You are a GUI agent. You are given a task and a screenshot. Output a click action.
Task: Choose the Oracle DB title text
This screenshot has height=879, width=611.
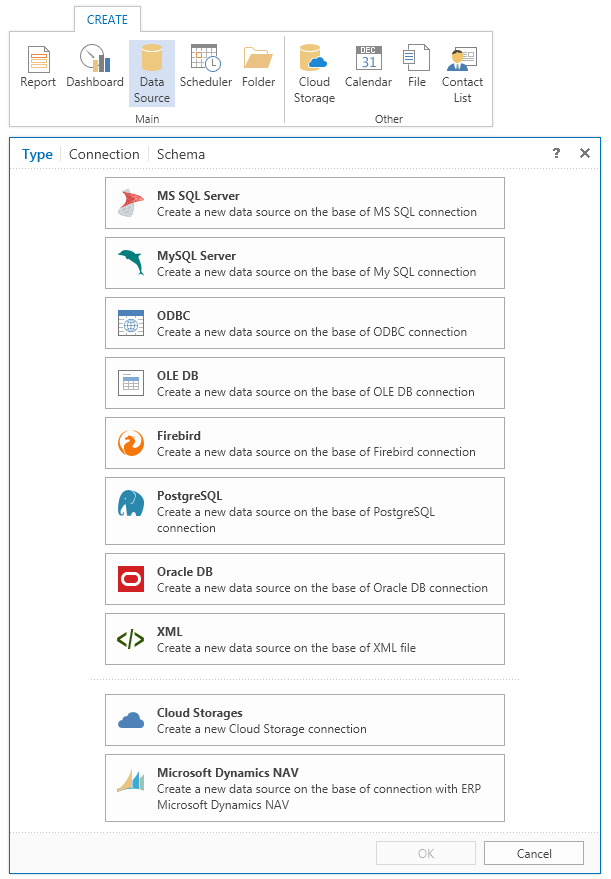[185, 572]
